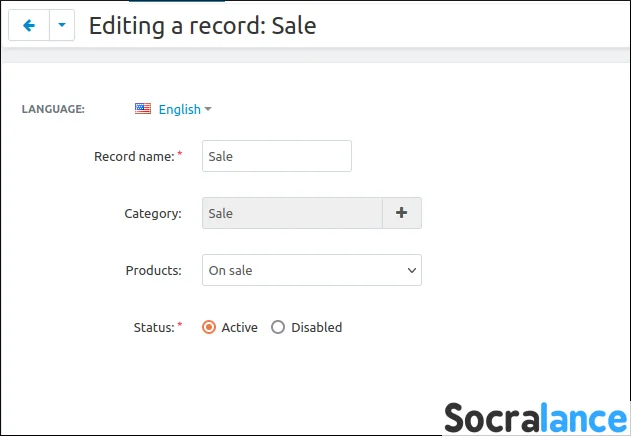Click the 'Category' field label
Screen dimensions: 631x436
pyautogui.click(x=152, y=213)
